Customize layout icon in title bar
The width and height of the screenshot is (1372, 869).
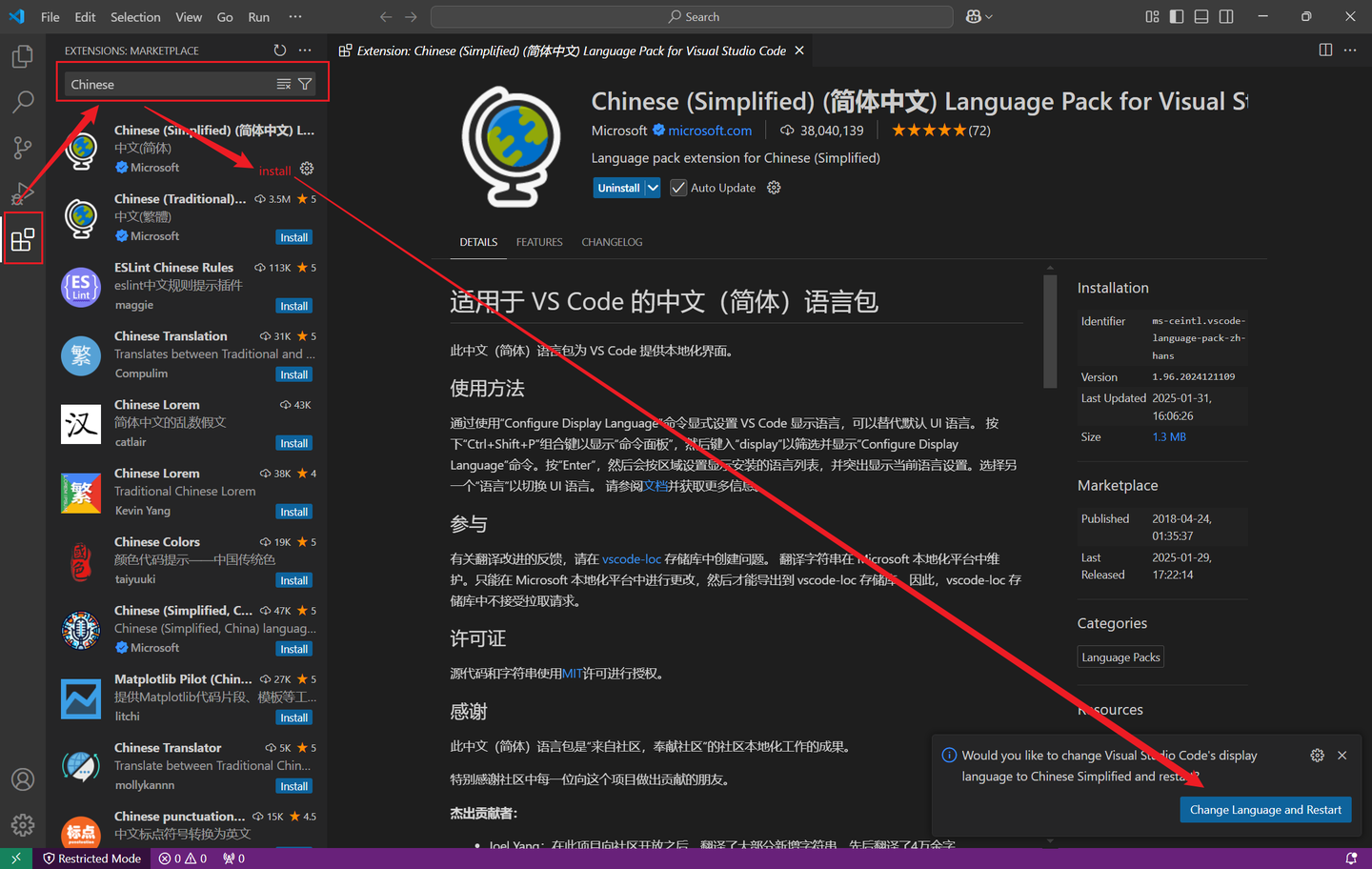1152,17
